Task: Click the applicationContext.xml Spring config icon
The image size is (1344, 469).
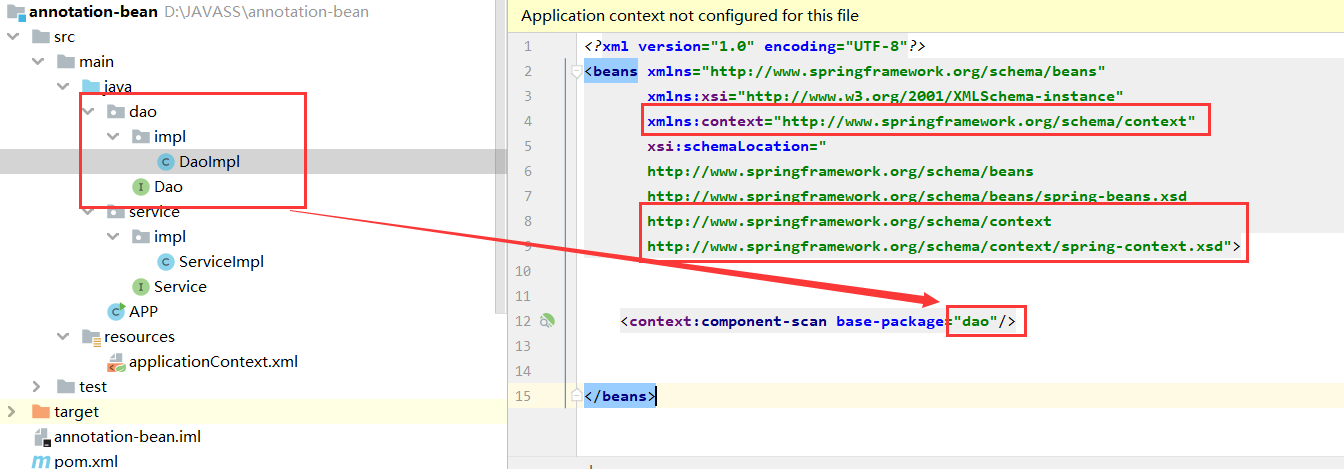Action: (116, 362)
